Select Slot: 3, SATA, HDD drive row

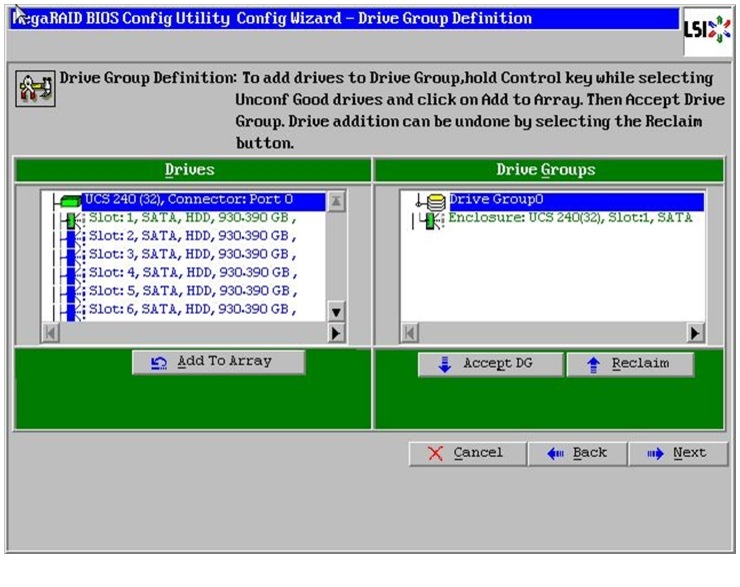click(193, 254)
